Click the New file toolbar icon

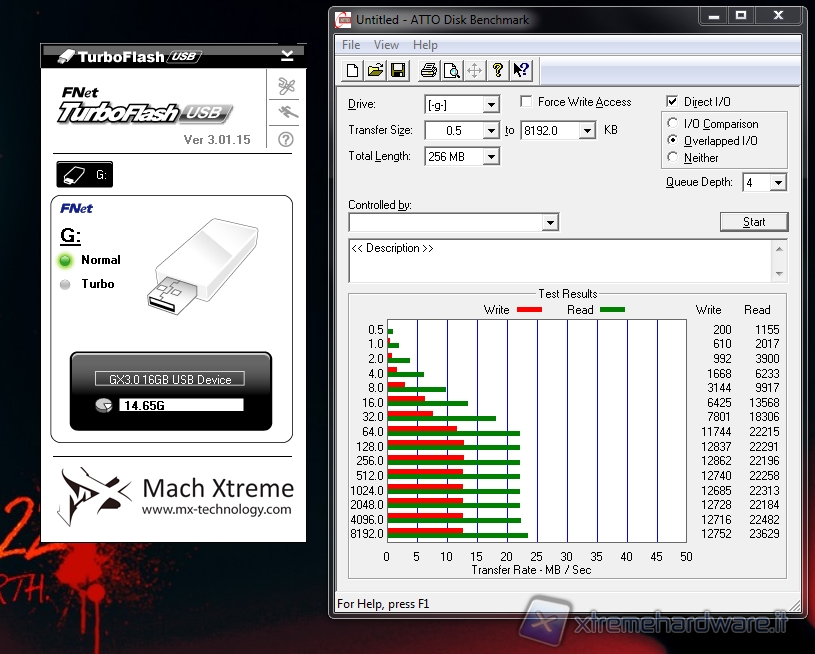click(352, 70)
